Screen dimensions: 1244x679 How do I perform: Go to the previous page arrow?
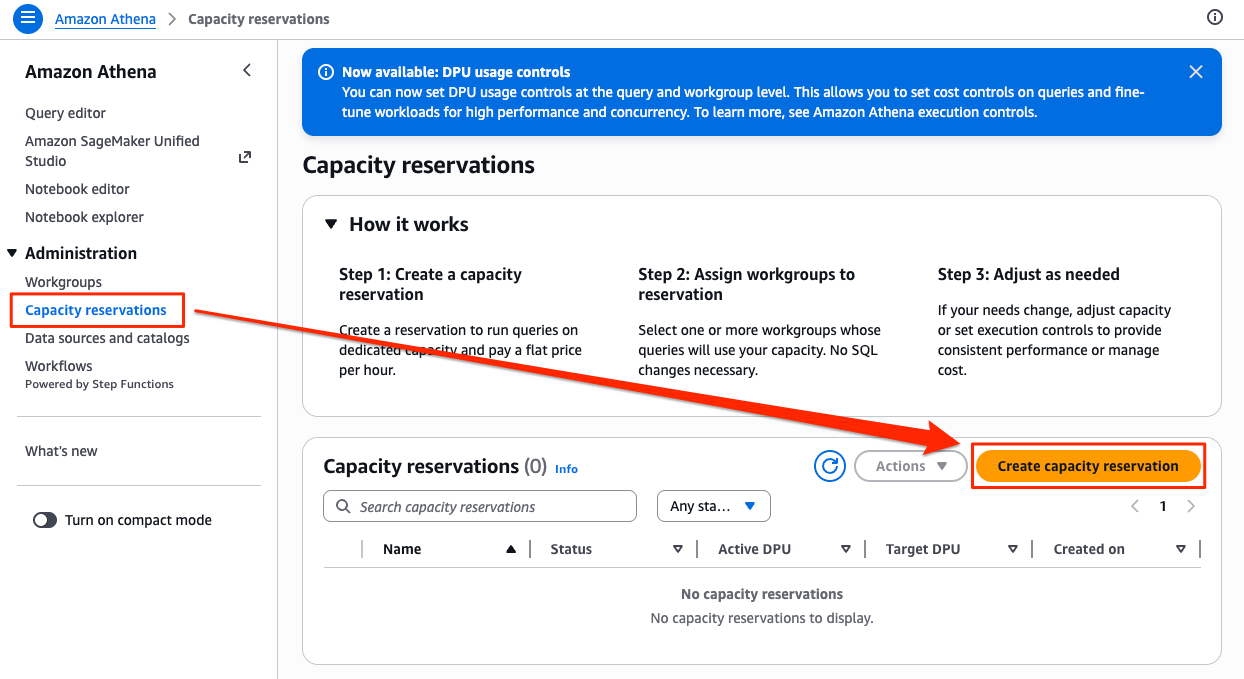(x=1135, y=506)
